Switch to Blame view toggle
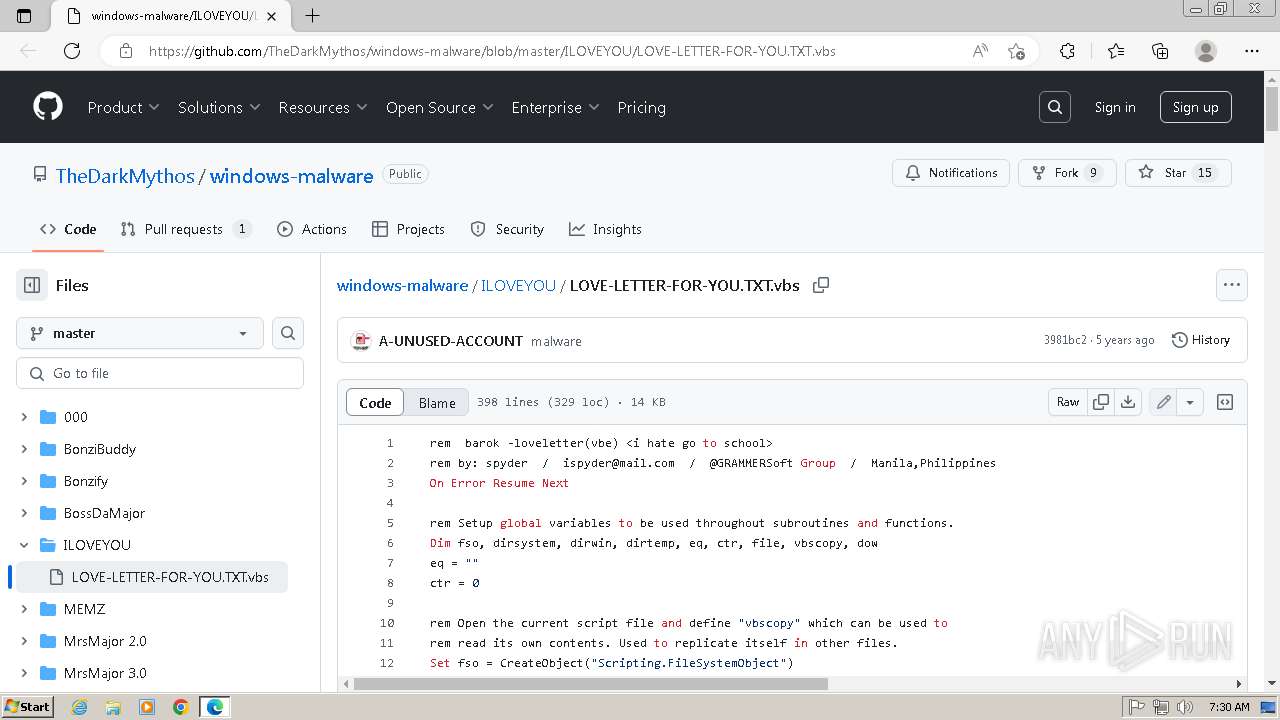The width and height of the screenshot is (1280, 720). [x=437, y=402]
